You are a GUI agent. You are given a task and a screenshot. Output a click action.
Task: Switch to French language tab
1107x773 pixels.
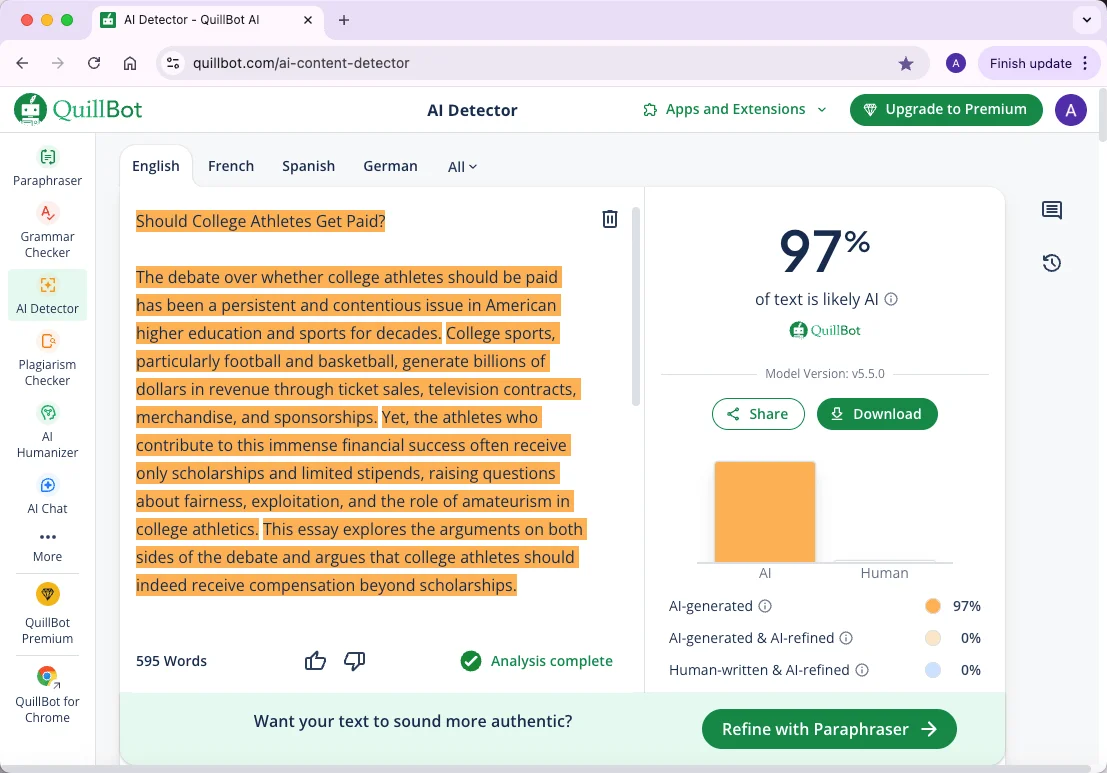coord(231,166)
